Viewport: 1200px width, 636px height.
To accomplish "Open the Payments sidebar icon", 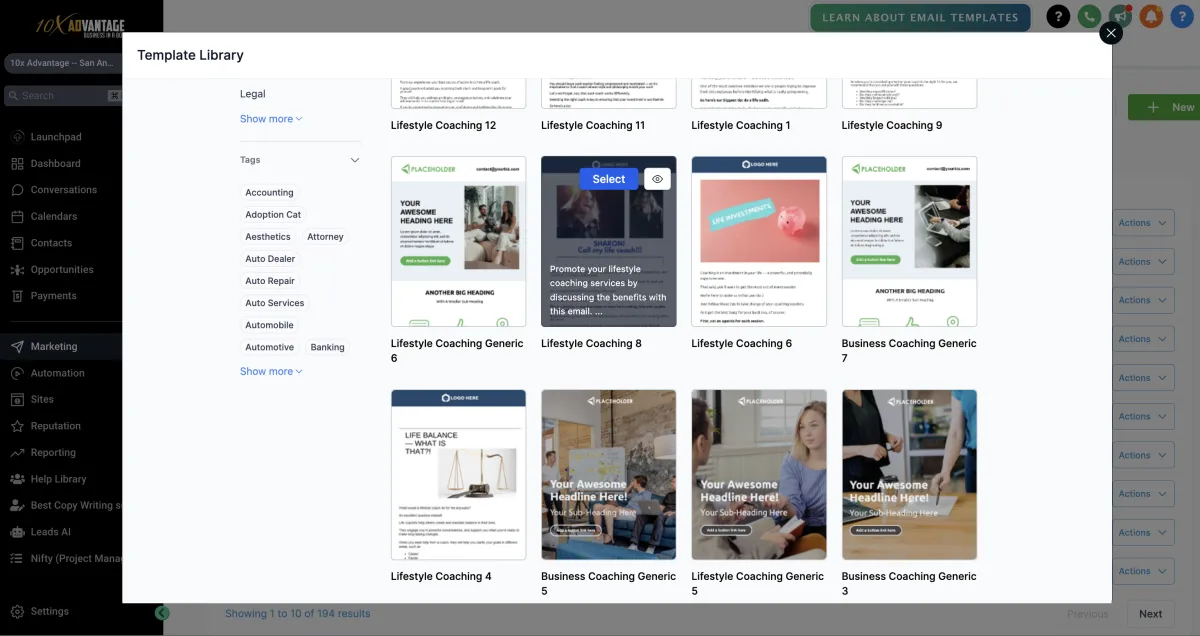I will coord(17,296).
